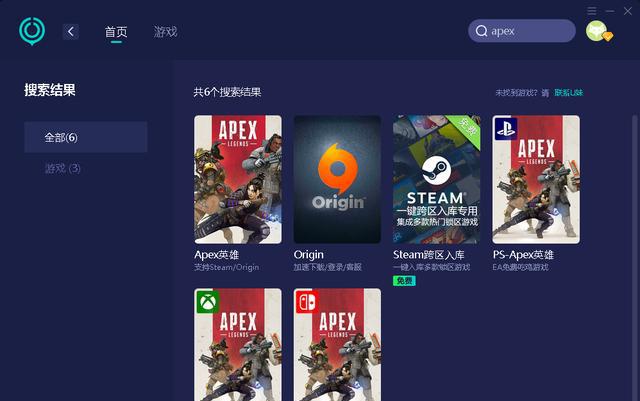The height and width of the screenshot is (401, 640).
Task: Select the 游戏 (3) filter
Action: [x=63, y=168]
